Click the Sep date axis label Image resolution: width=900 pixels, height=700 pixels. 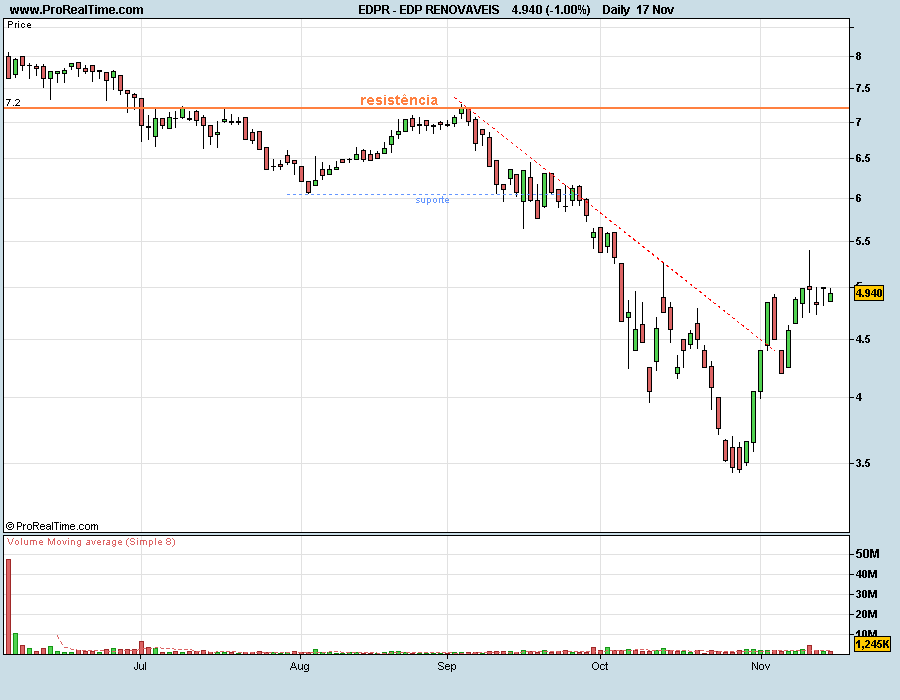447,666
